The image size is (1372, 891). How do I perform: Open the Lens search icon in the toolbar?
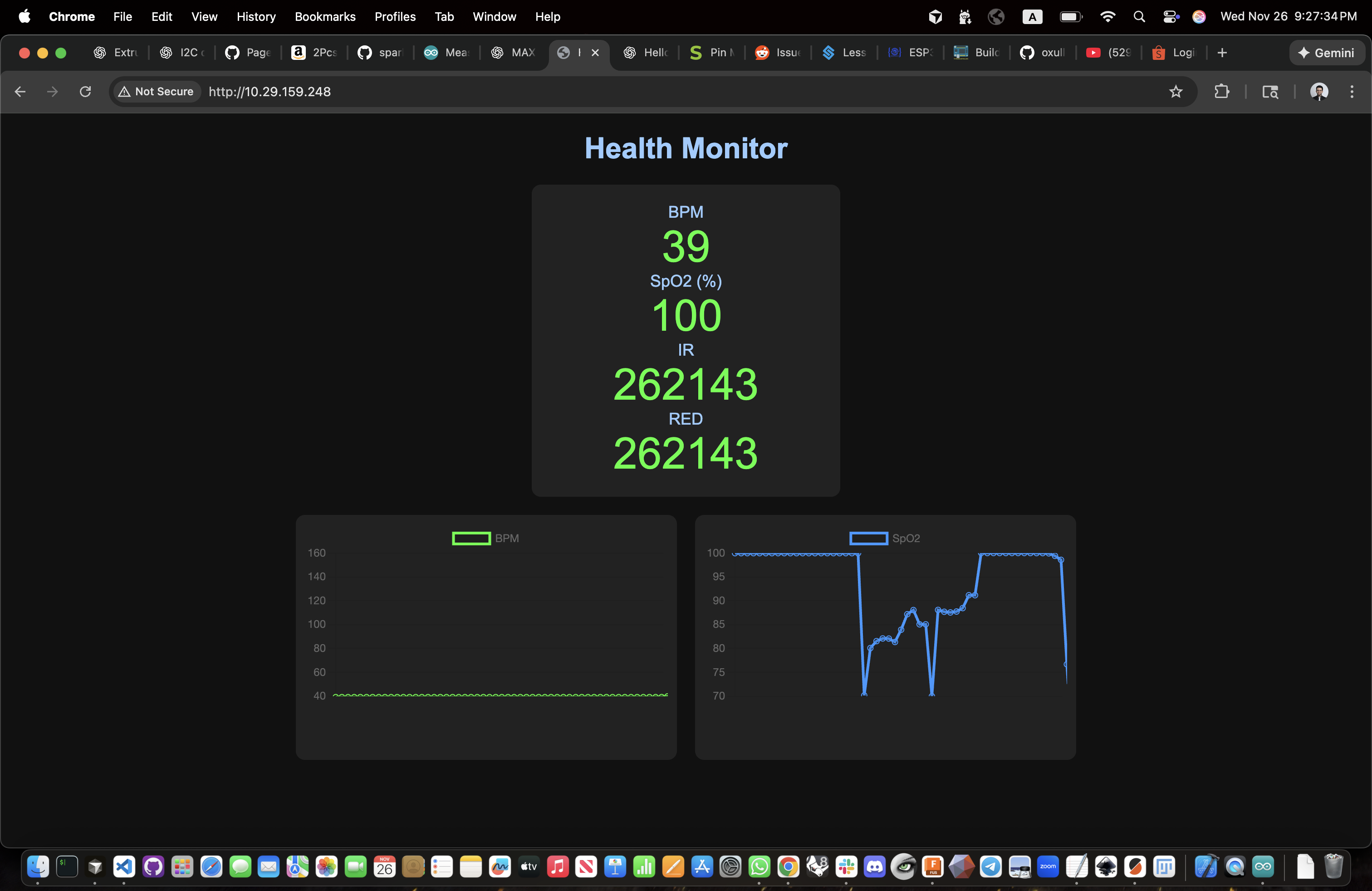tap(1270, 92)
